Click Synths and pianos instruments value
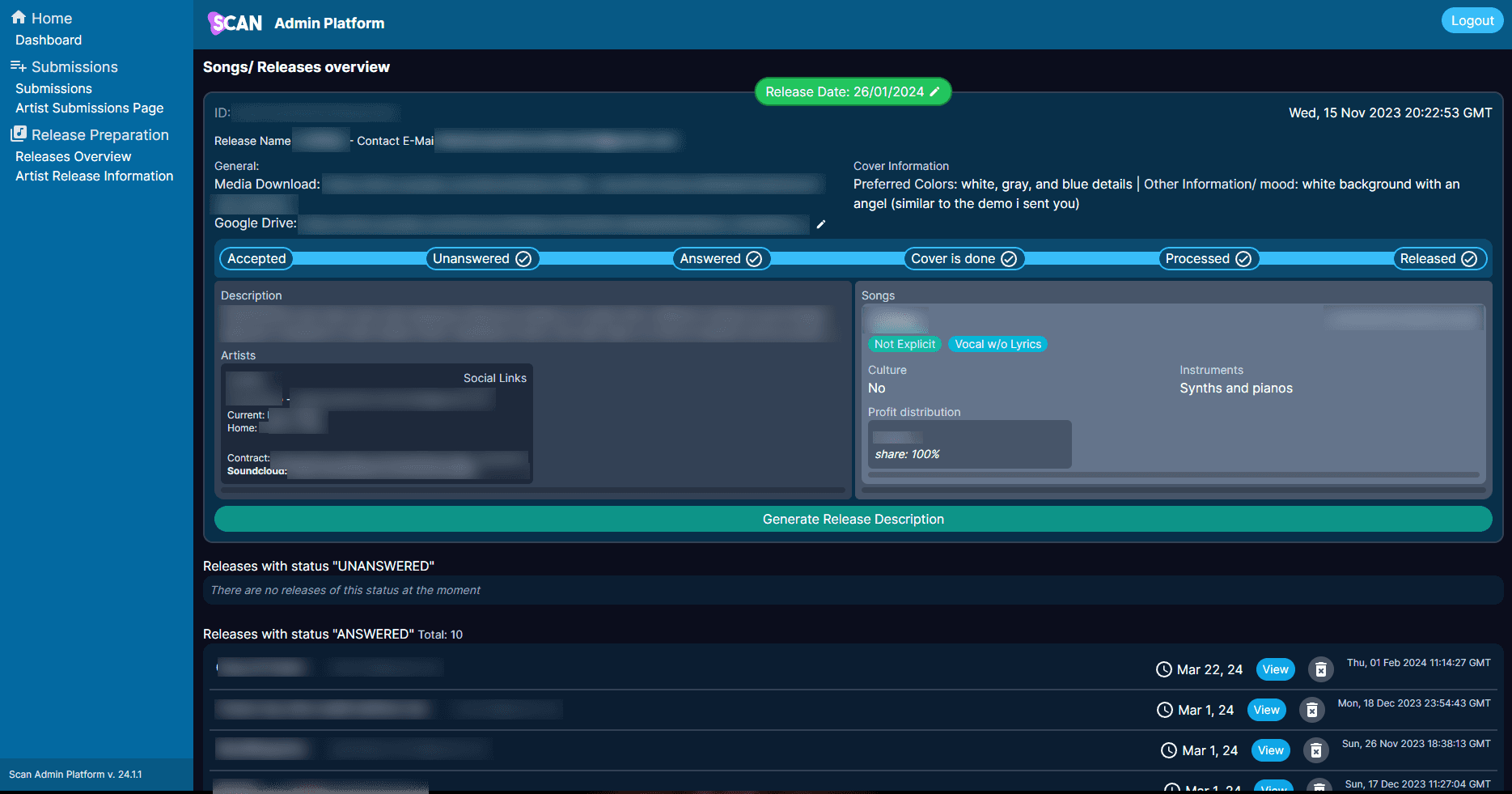The image size is (1512, 794). coord(1235,389)
